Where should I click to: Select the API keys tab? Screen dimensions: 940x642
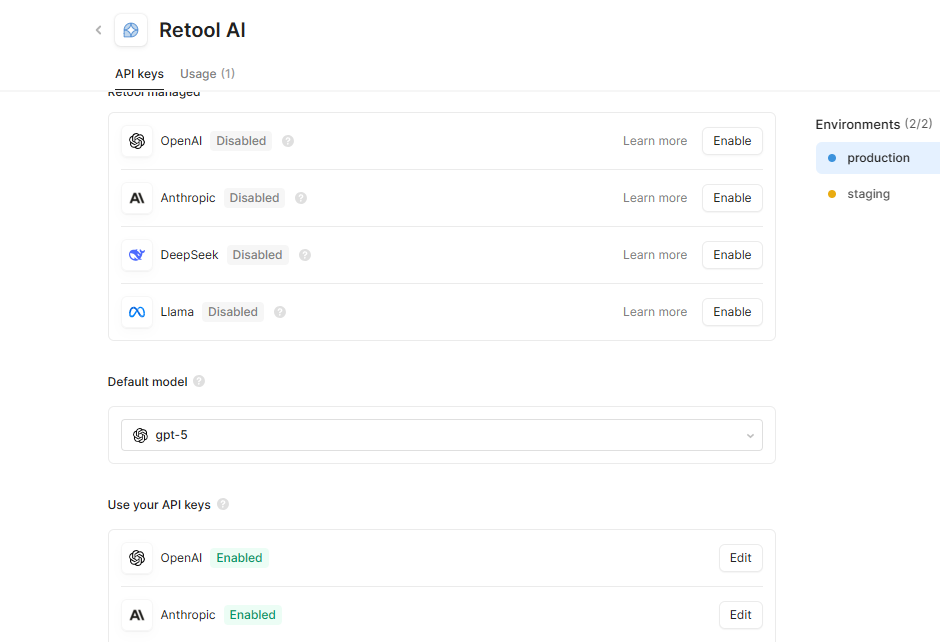[x=139, y=74]
